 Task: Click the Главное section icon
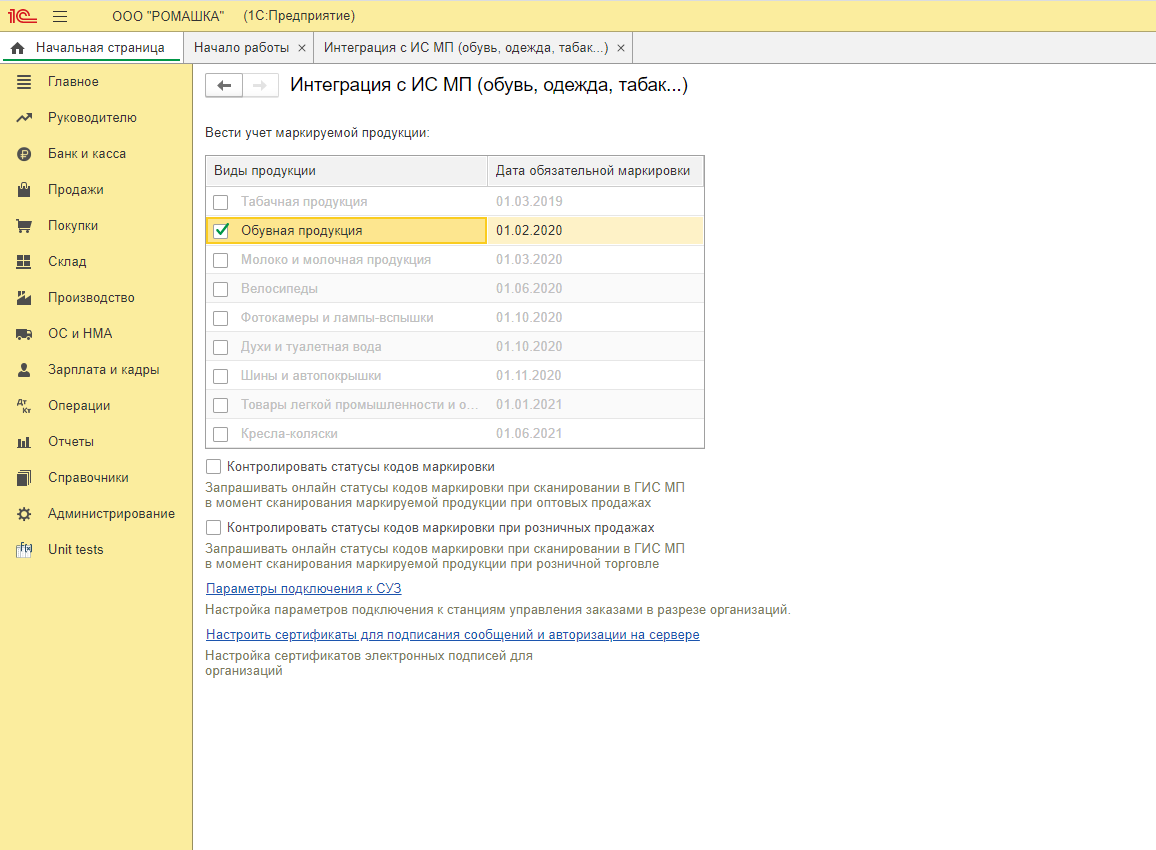24,82
